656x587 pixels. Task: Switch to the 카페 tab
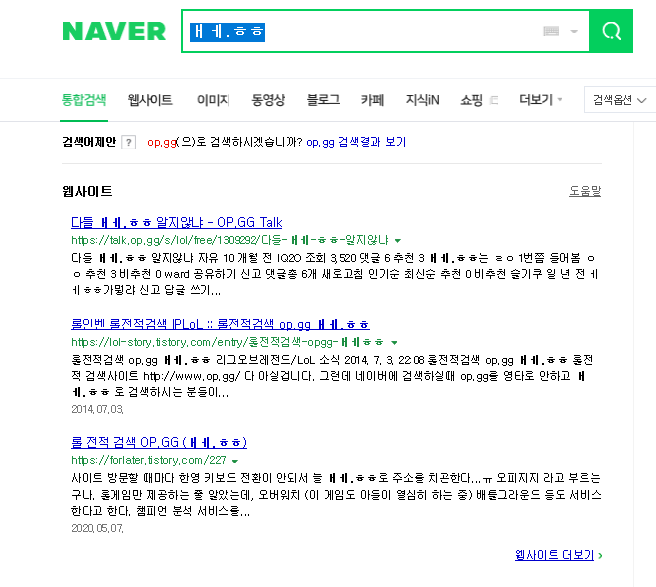click(x=372, y=100)
